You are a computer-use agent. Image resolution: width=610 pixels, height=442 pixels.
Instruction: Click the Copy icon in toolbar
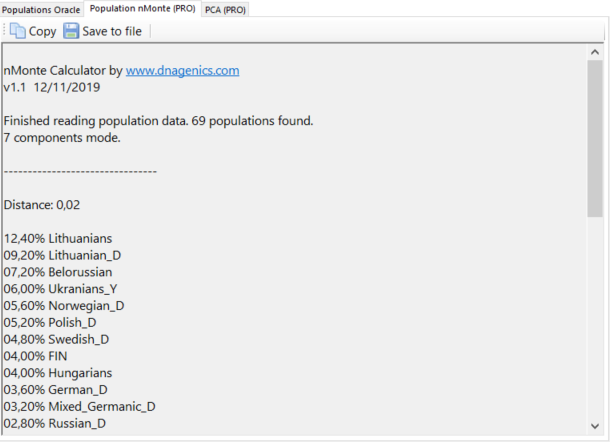pos(18,31)
